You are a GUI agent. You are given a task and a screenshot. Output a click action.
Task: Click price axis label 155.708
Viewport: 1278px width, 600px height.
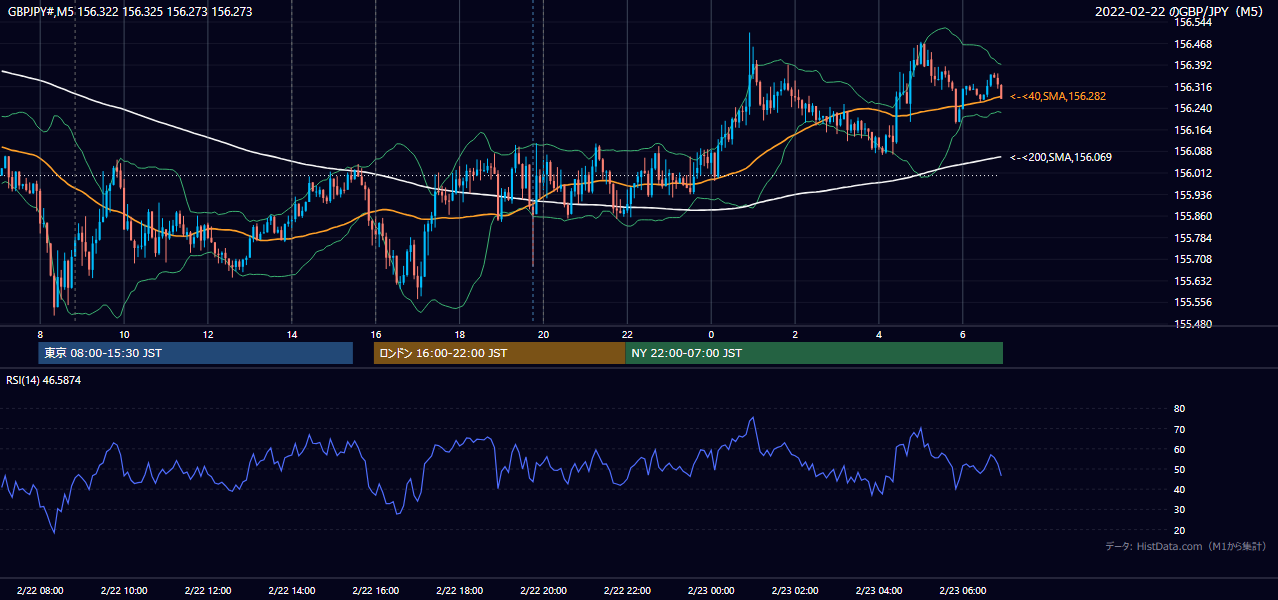(x=1192, y=259)
